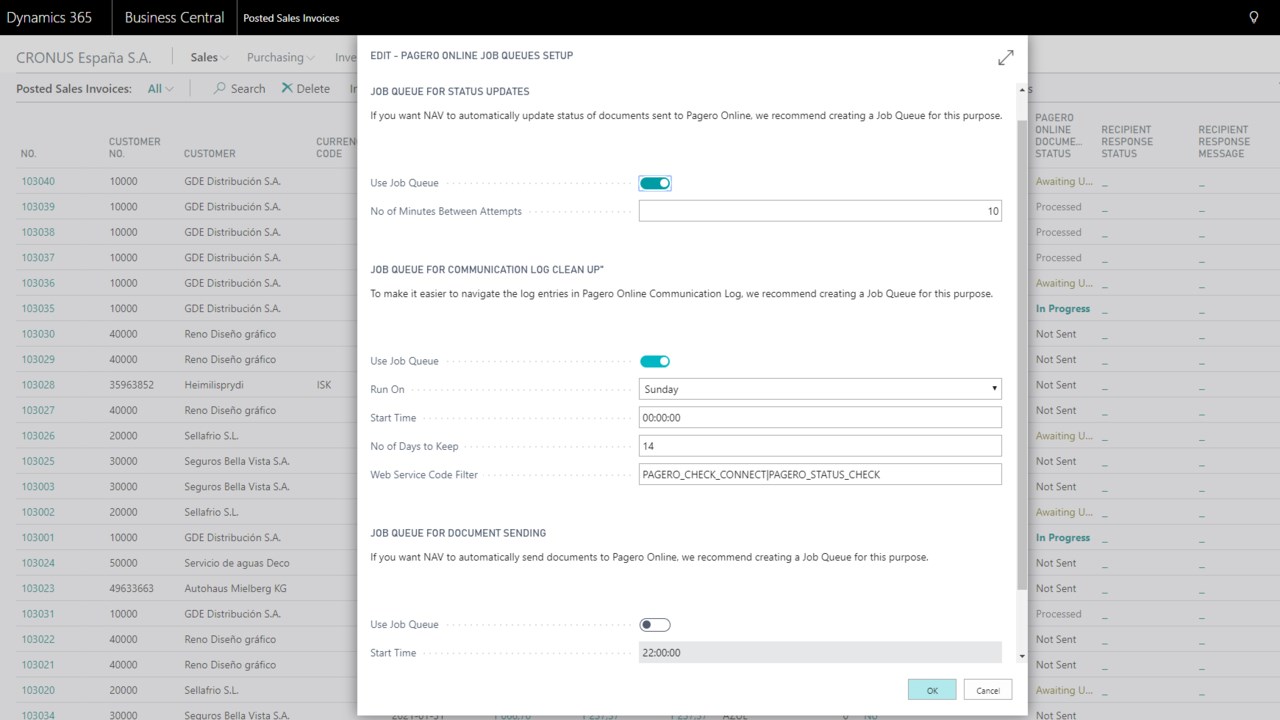
Task: Click the OK button
Action: pos(932,690)
